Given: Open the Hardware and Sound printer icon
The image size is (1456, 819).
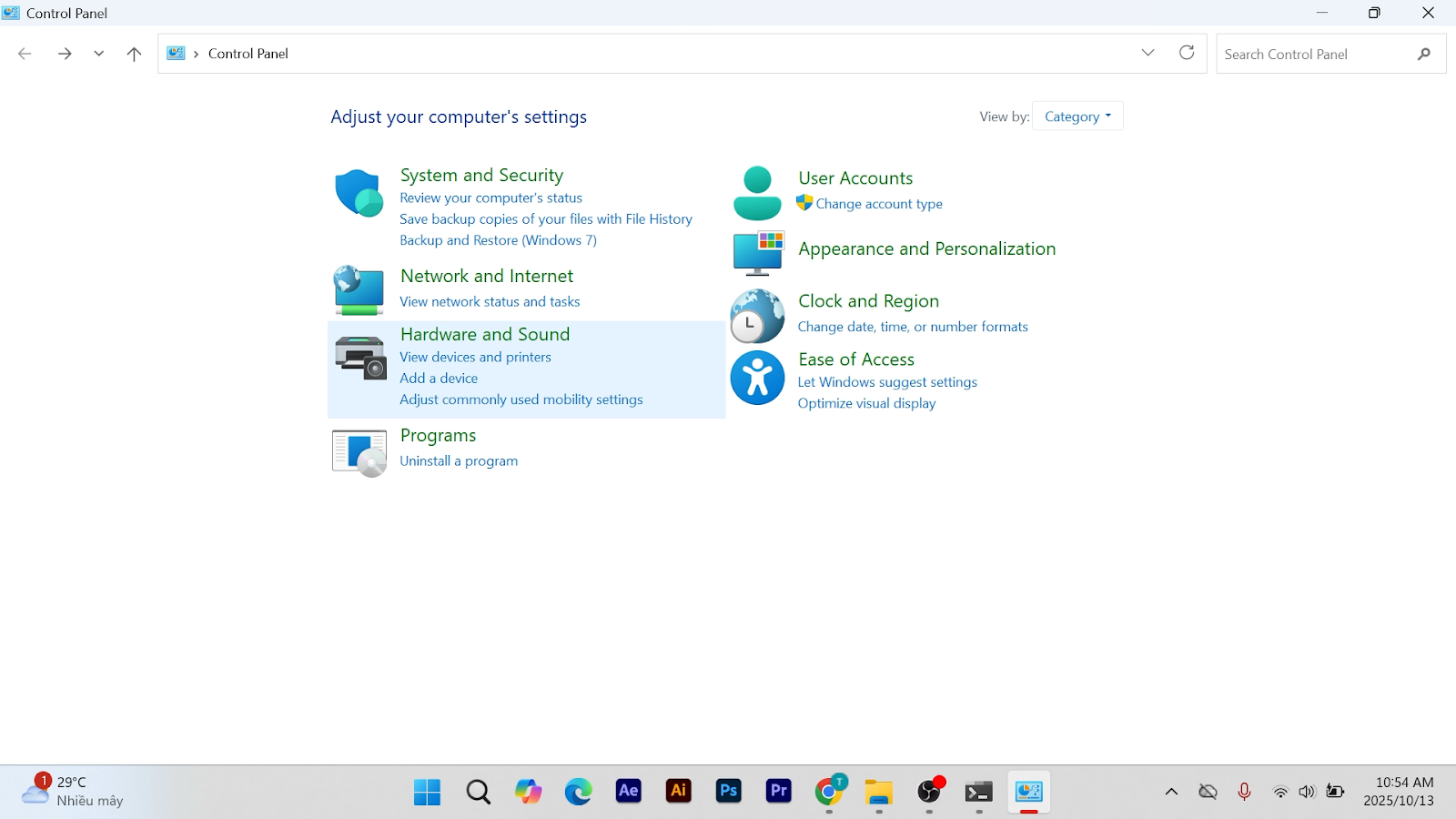Looking at the screenshot, I should [360, 357].
